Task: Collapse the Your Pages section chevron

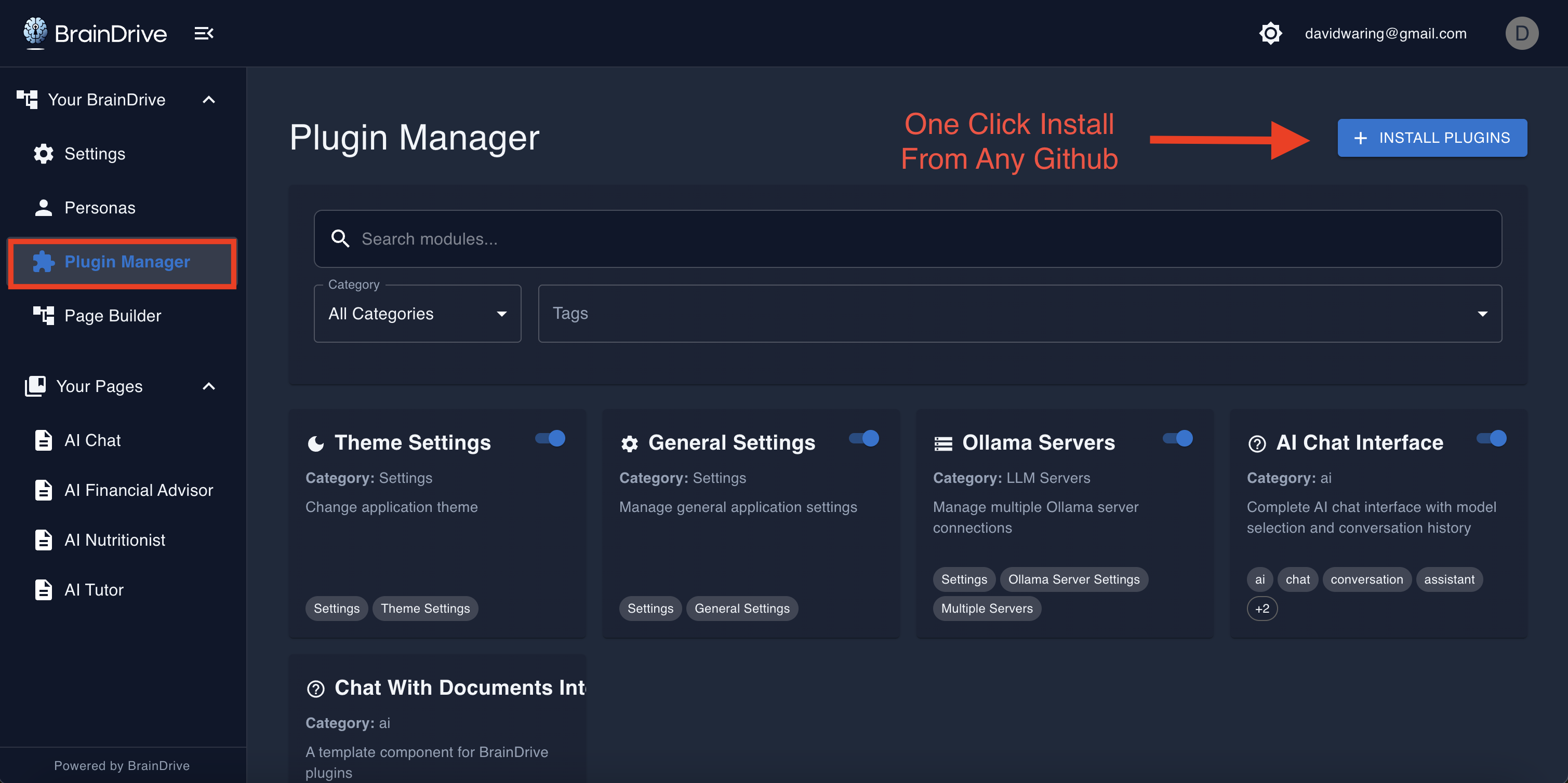Action: [x=209, y=386]
